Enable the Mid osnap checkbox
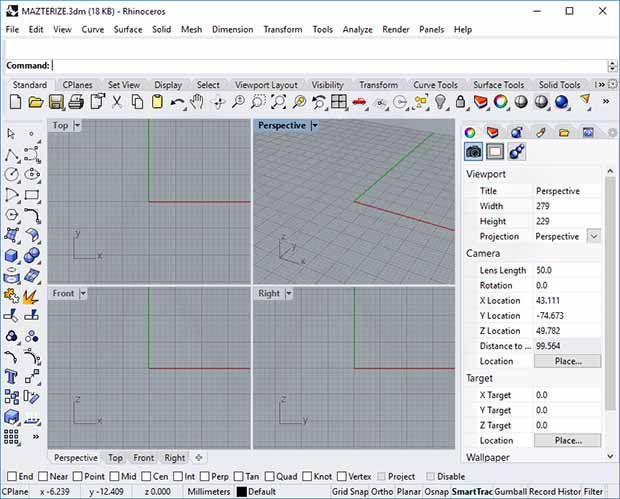Viewport: 620px width, 499px height. 114,476
